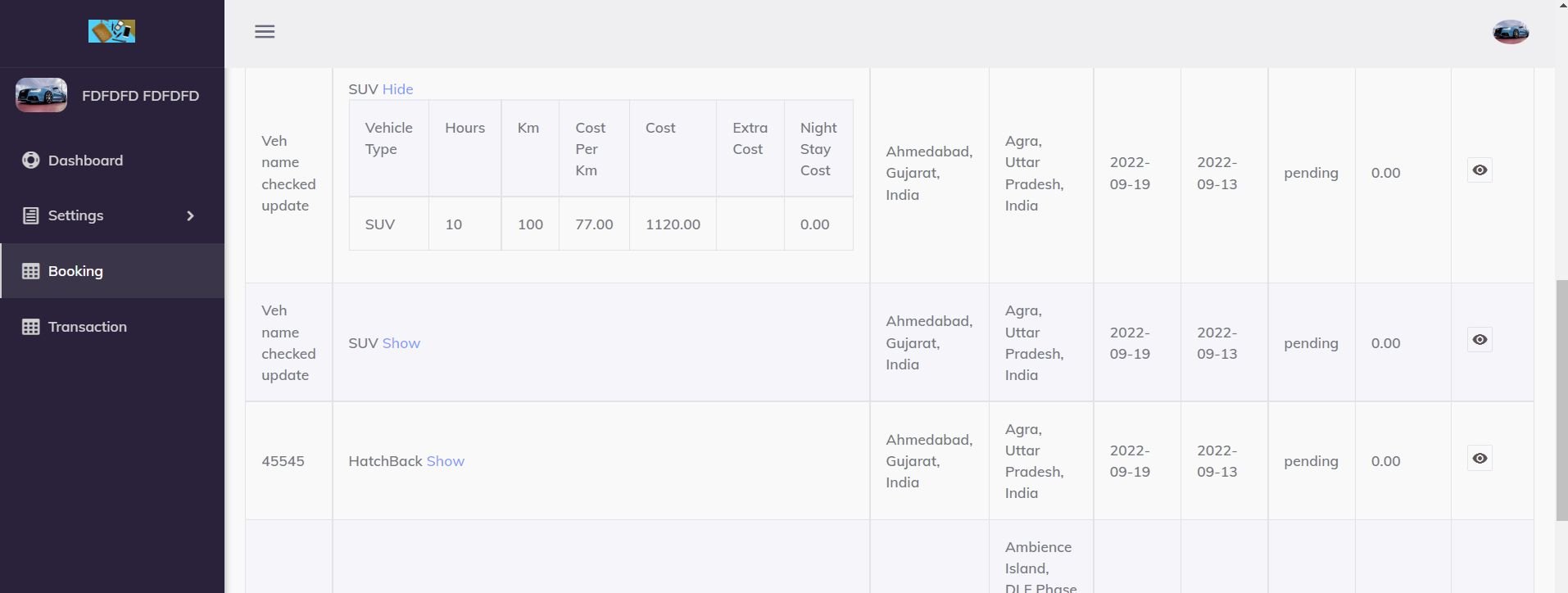Click the FDFDFD profile car picture in sidebar
1568x593 pixels.
41,95
